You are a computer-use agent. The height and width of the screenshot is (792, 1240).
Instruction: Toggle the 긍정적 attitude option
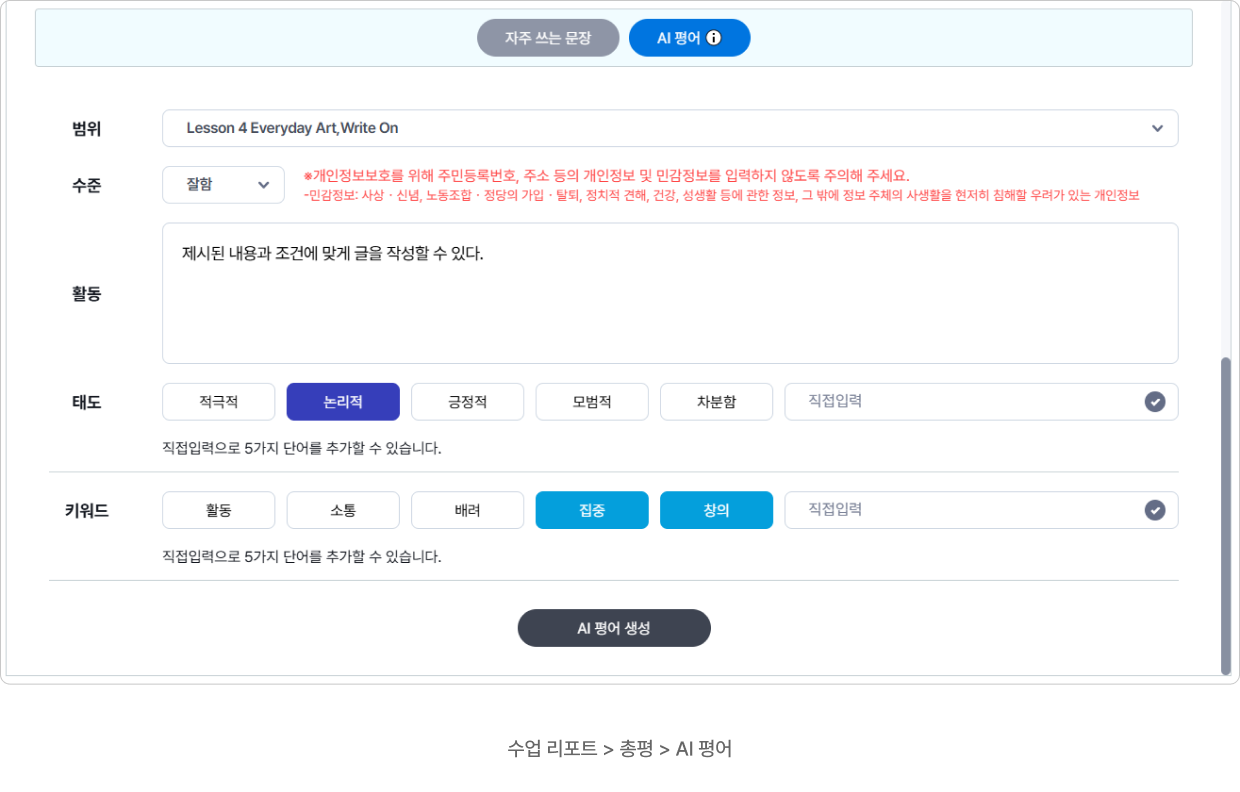click(x=467, y=402)
